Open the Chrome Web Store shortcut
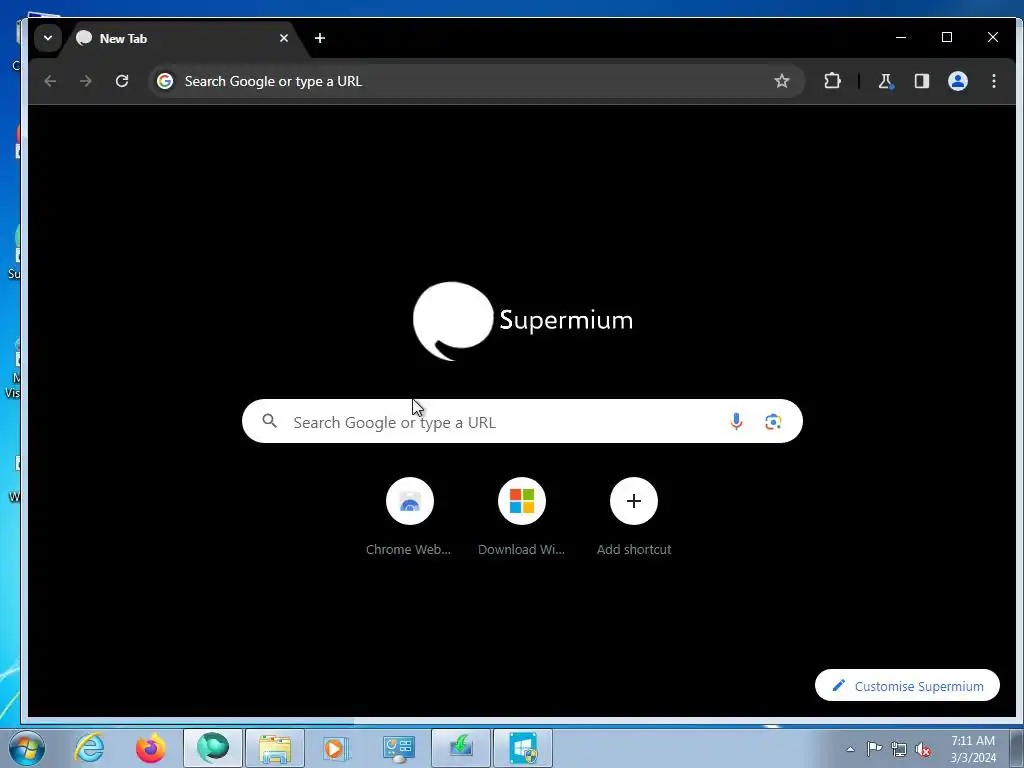Viewport: 1024px width, 768px height. pos(409,517)
